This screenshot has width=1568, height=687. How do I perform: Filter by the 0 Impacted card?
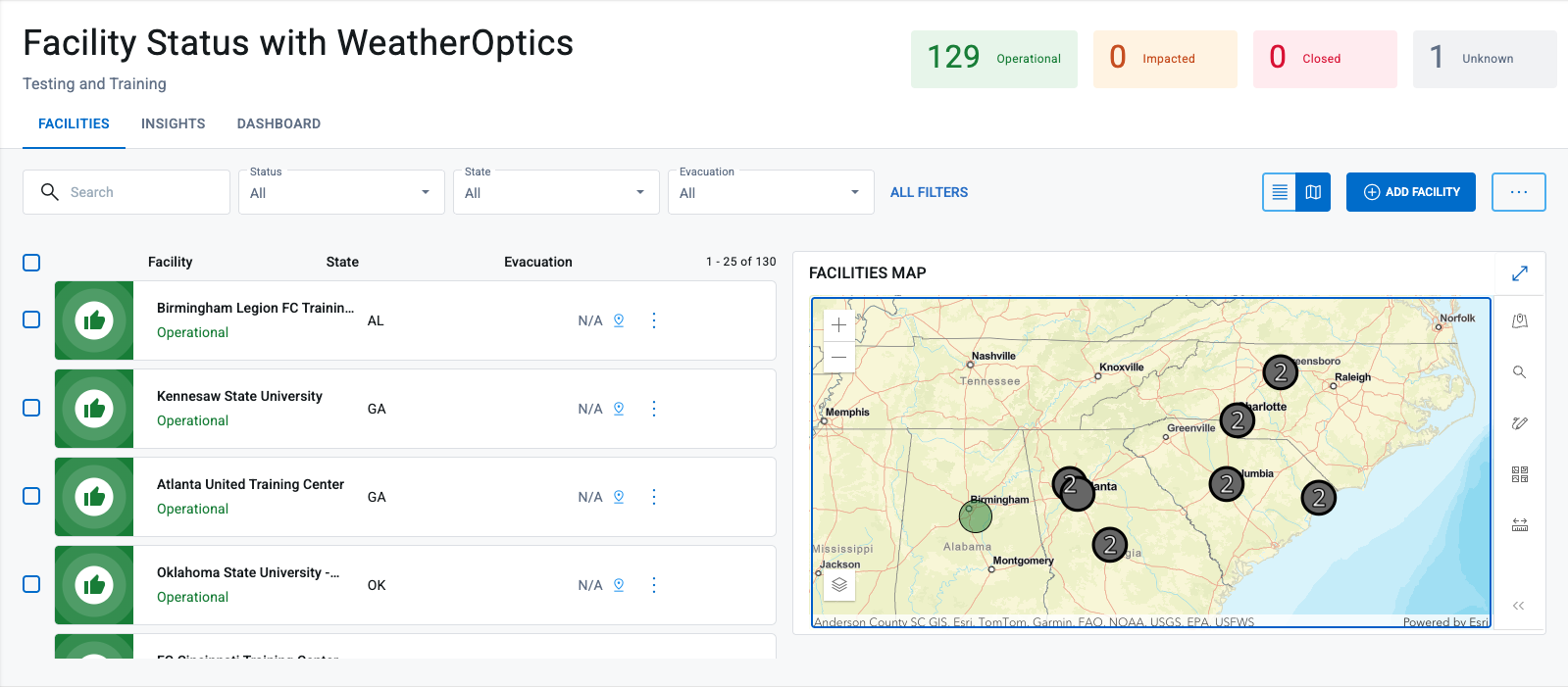[1165, 59]
